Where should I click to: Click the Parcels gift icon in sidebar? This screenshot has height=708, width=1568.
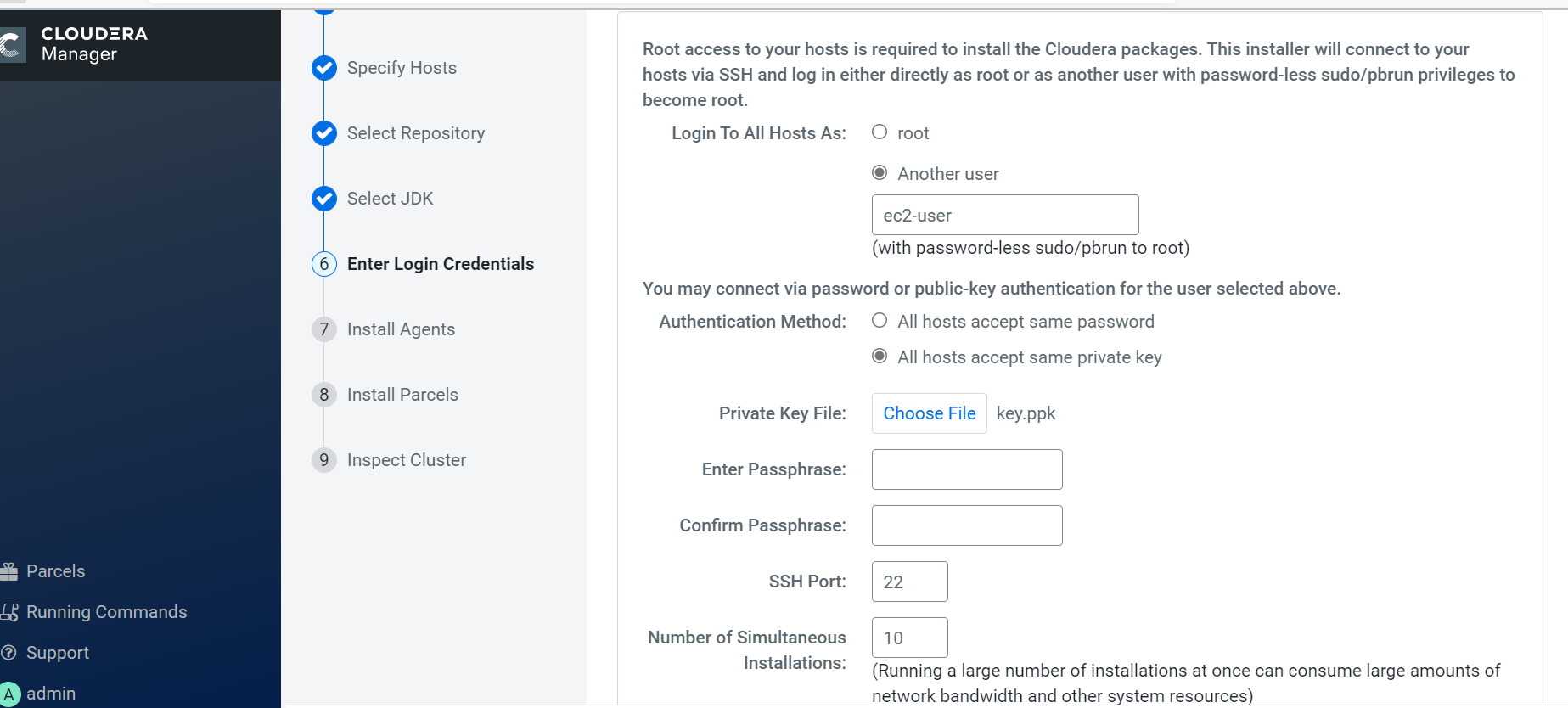tap(9, 571)
